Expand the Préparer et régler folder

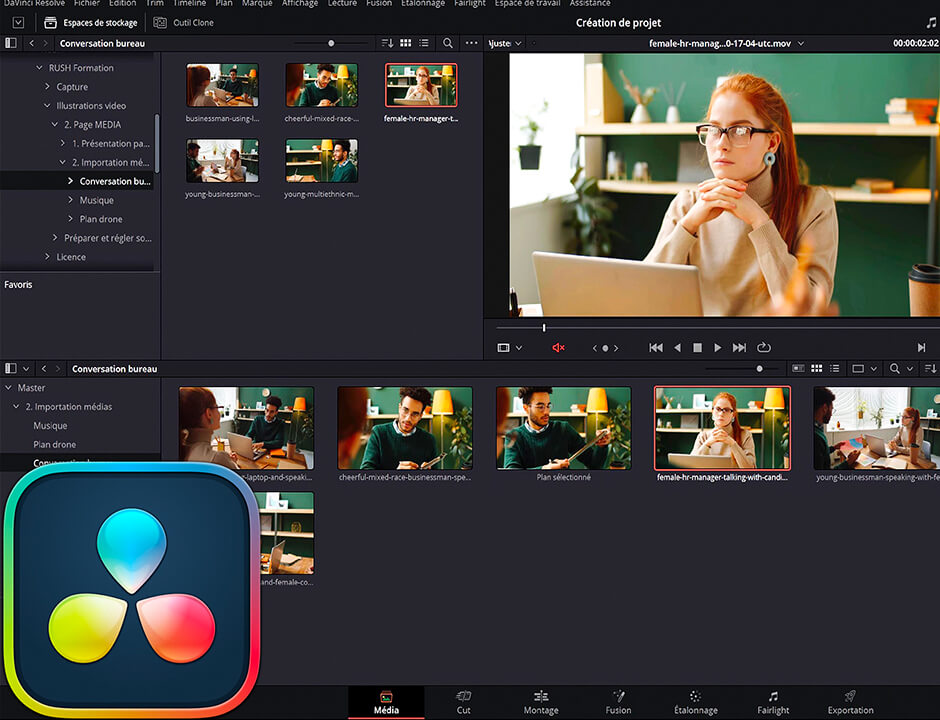(x=55, y=238)
